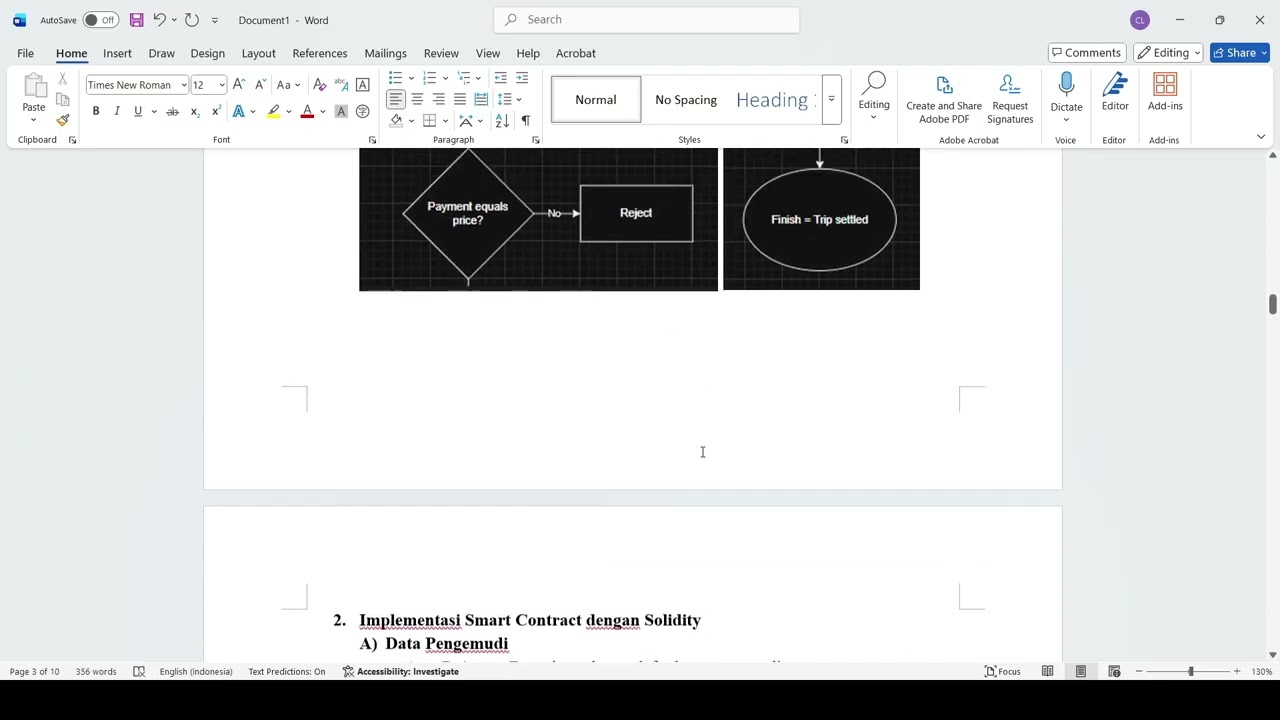The height and width of the screenshot is (720, 1280).
Task: Click the Dictate microphone icon
Action: pyautogui.click(x=1066, y=85)
